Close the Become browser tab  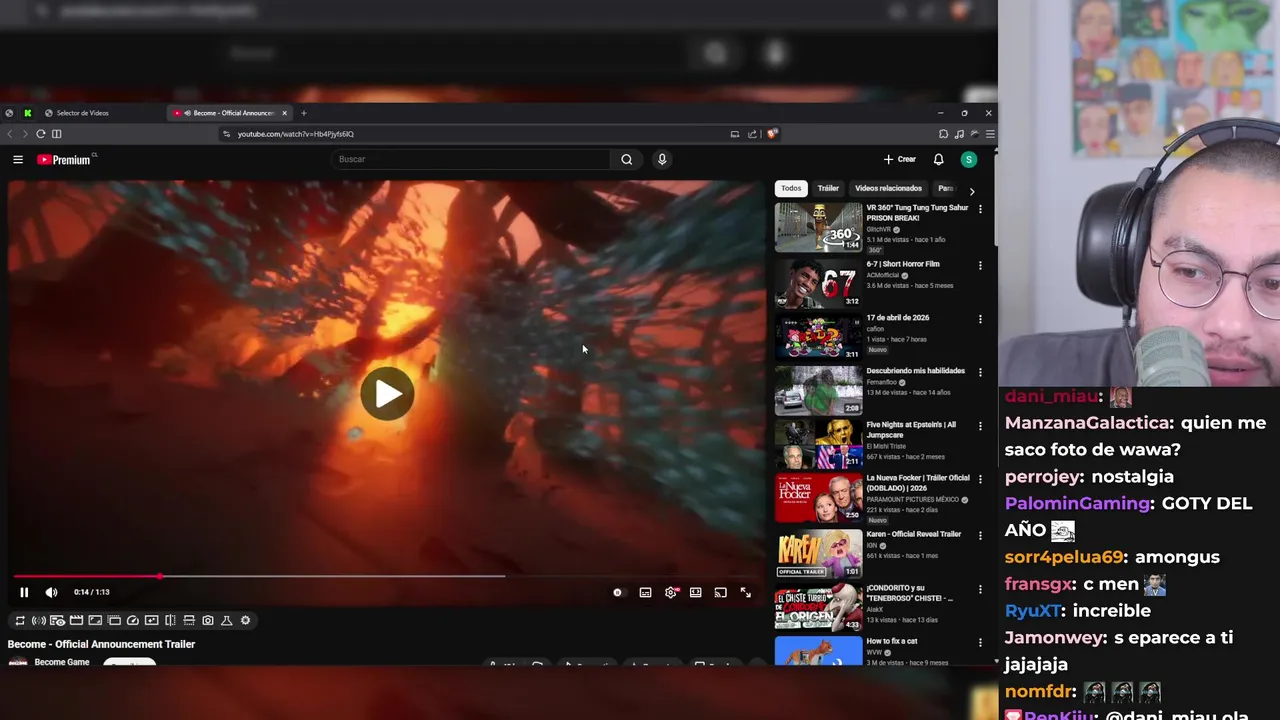284,113
